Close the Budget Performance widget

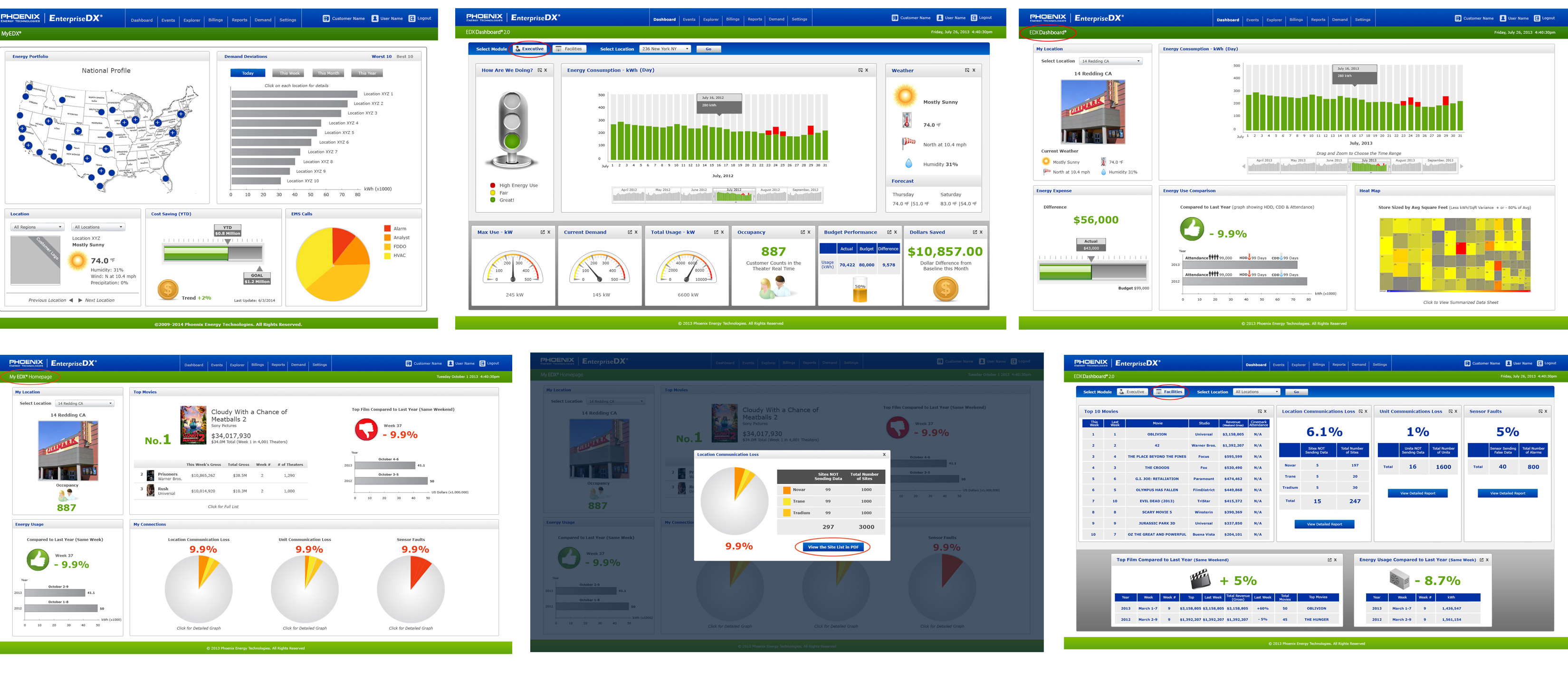click(x=895, y=232)
